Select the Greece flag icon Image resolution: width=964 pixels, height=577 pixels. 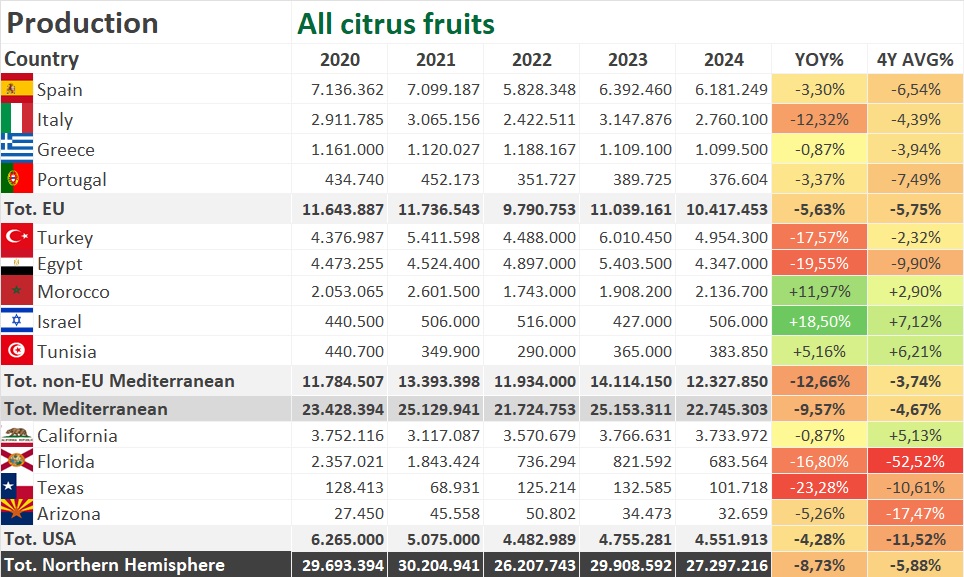click(17, 149)
